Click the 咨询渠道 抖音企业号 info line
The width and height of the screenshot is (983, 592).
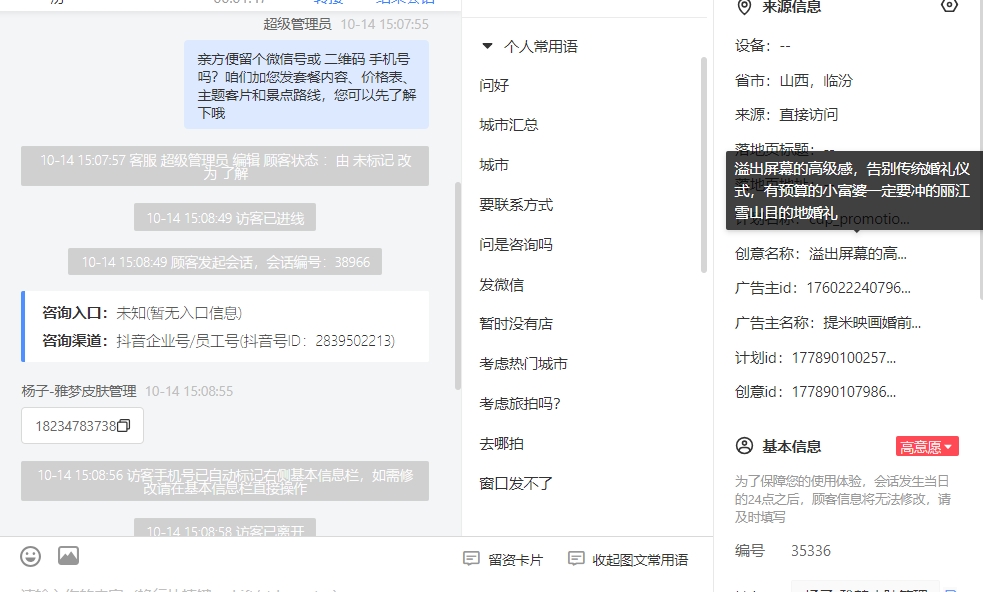click(219, 341)
